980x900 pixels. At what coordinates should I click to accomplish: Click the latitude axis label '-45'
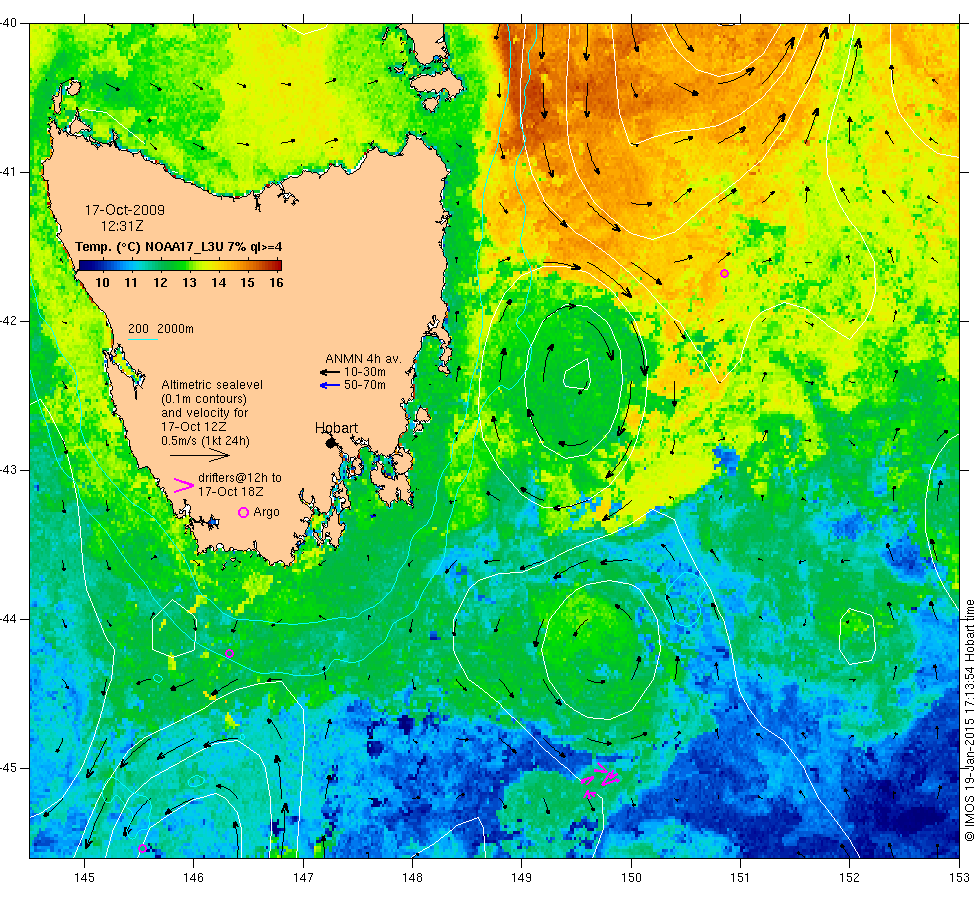click(9, 768)
